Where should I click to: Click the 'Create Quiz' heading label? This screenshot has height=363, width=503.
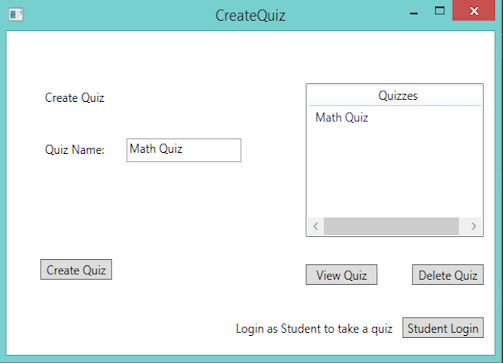(x=75, y=98)
